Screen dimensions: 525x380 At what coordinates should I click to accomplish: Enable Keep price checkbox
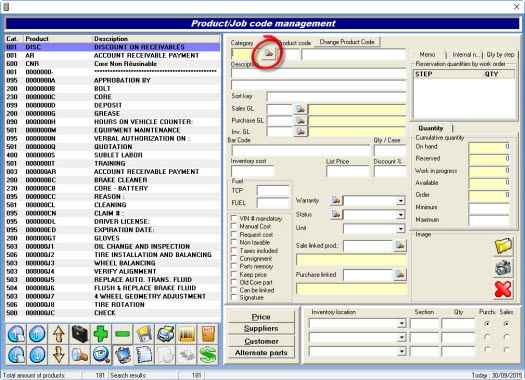pyautogui.click(x=234, y=274)
